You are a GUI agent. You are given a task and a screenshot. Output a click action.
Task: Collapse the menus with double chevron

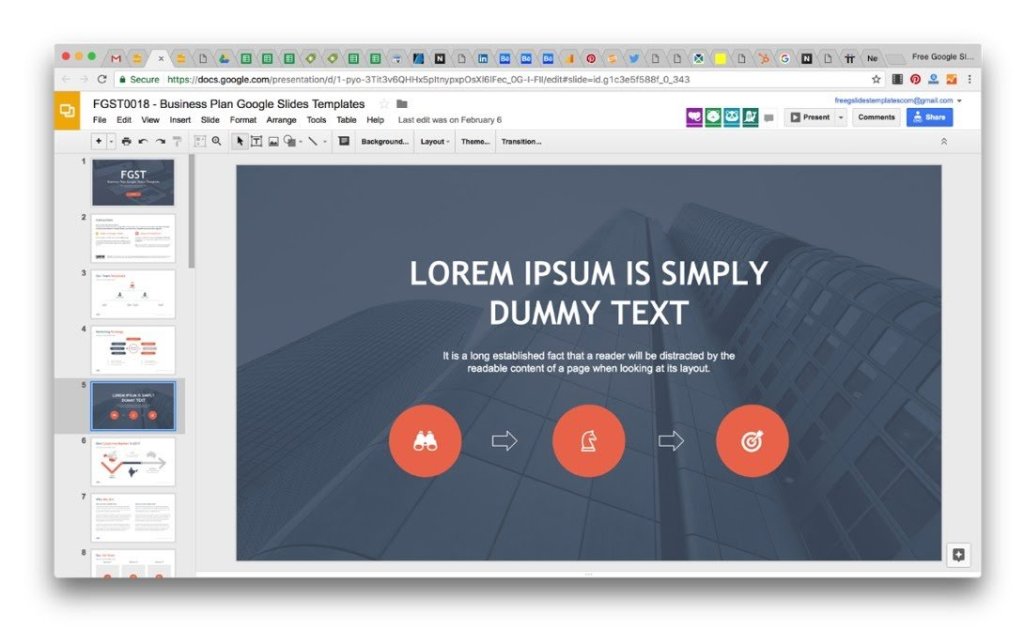[x=944, y=142]
